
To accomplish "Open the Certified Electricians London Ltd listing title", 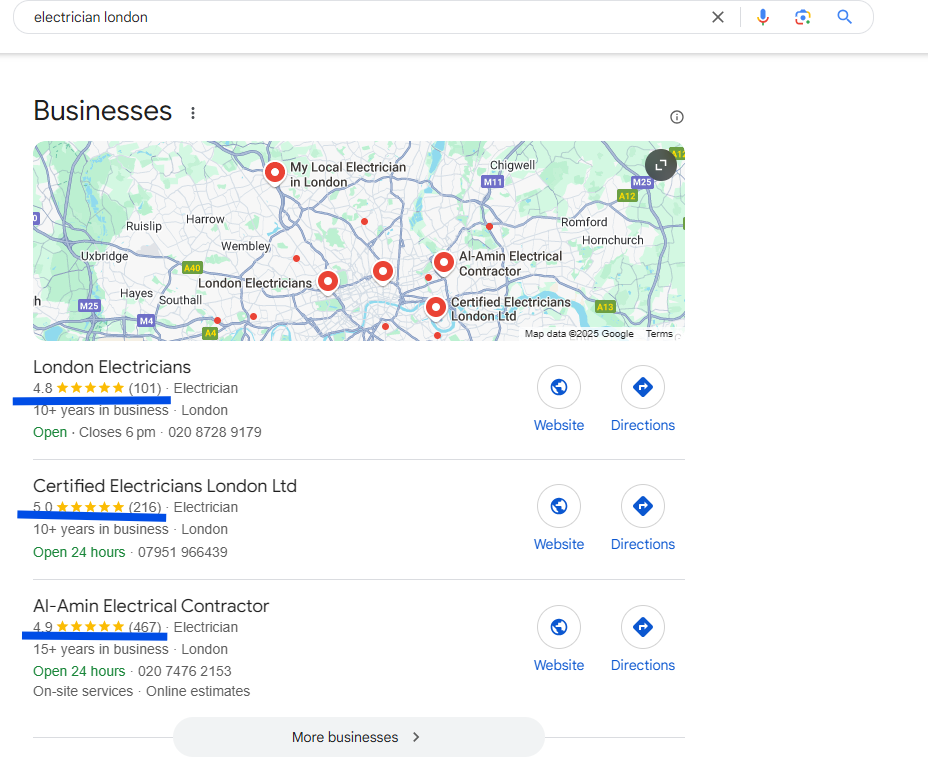I will coord(165,486).
